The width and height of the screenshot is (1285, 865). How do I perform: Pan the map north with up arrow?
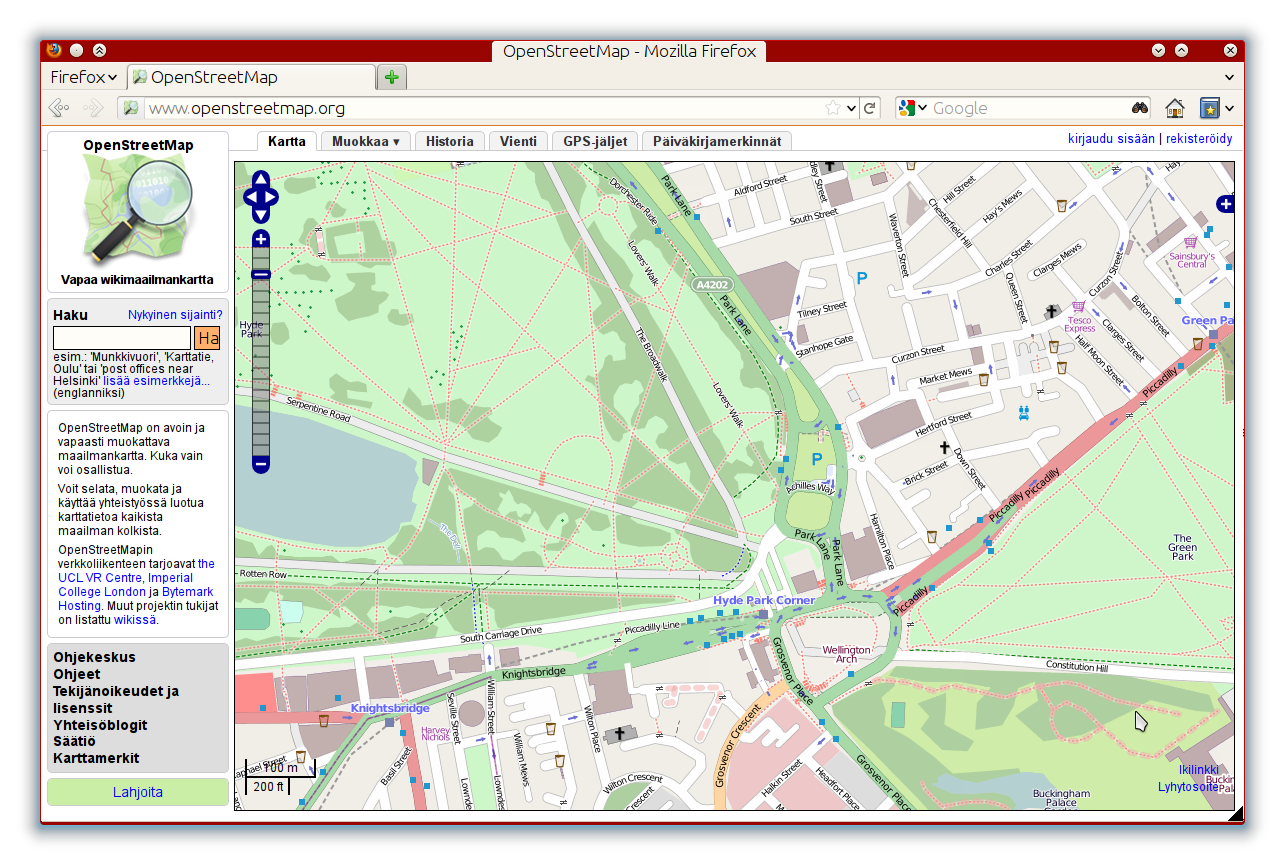coord(261,180)
